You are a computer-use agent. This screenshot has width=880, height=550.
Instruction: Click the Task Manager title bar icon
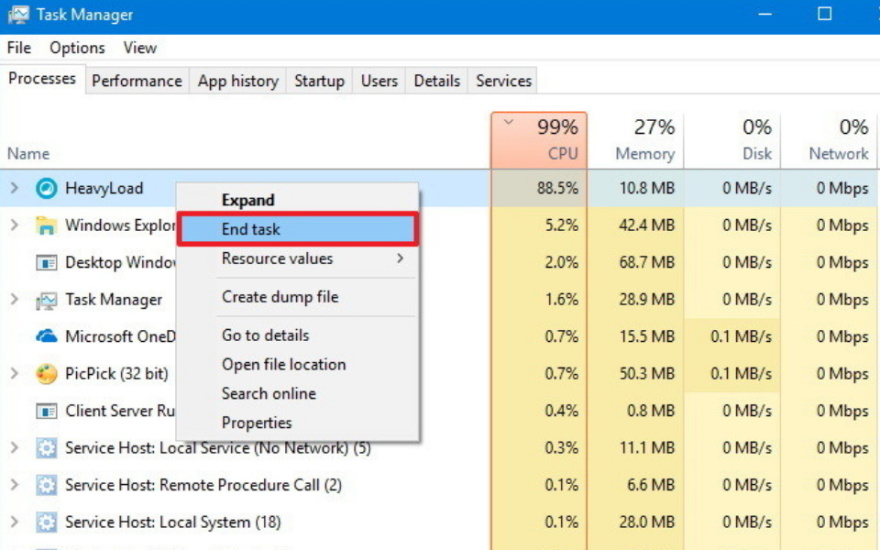[x=18, y=15]
